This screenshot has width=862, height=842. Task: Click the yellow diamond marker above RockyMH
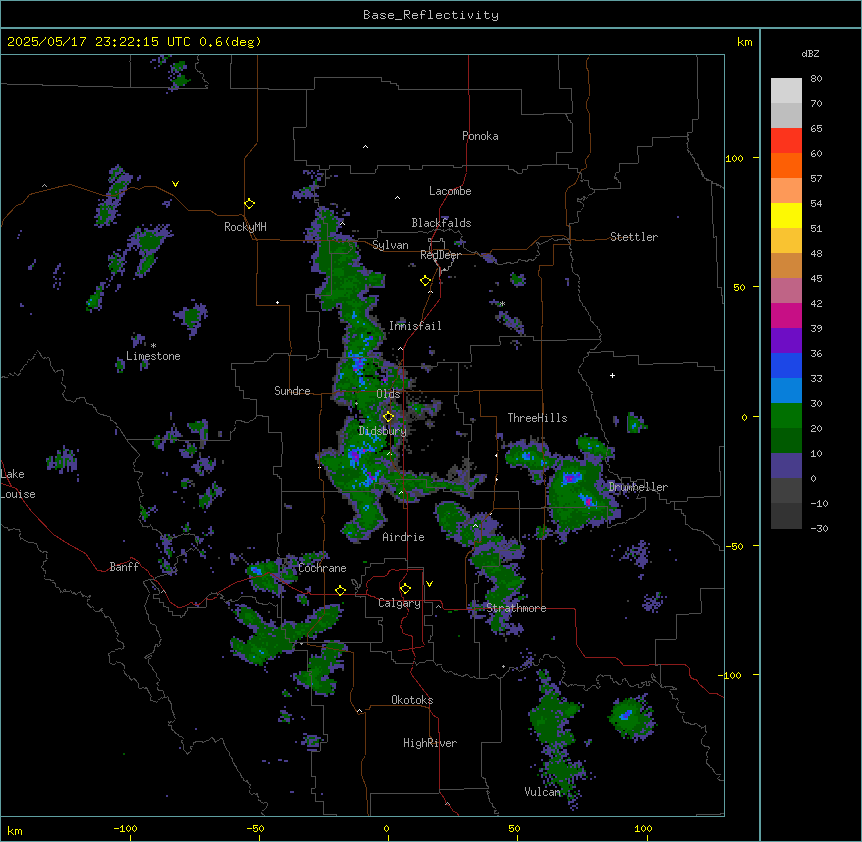(249, 204)
